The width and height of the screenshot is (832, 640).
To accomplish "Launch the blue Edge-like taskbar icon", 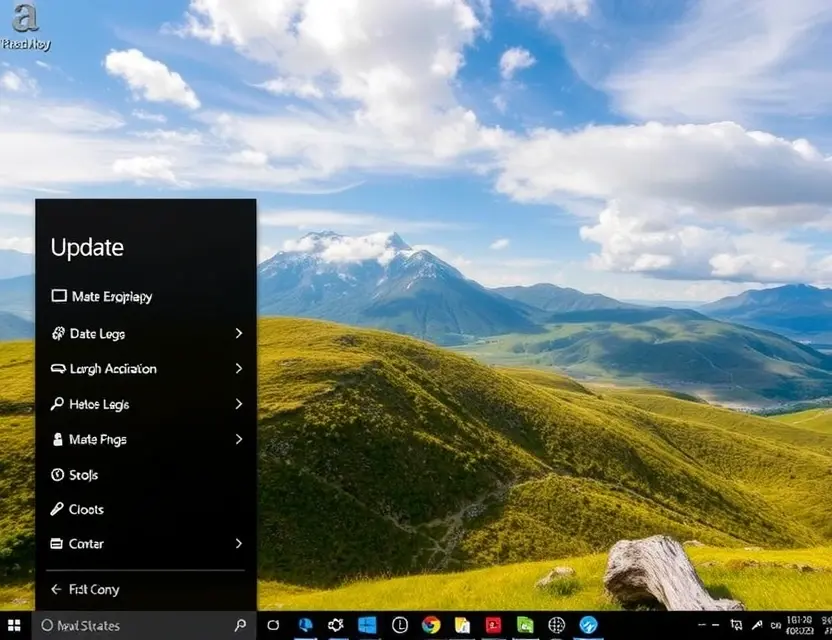I will point(305,625).
